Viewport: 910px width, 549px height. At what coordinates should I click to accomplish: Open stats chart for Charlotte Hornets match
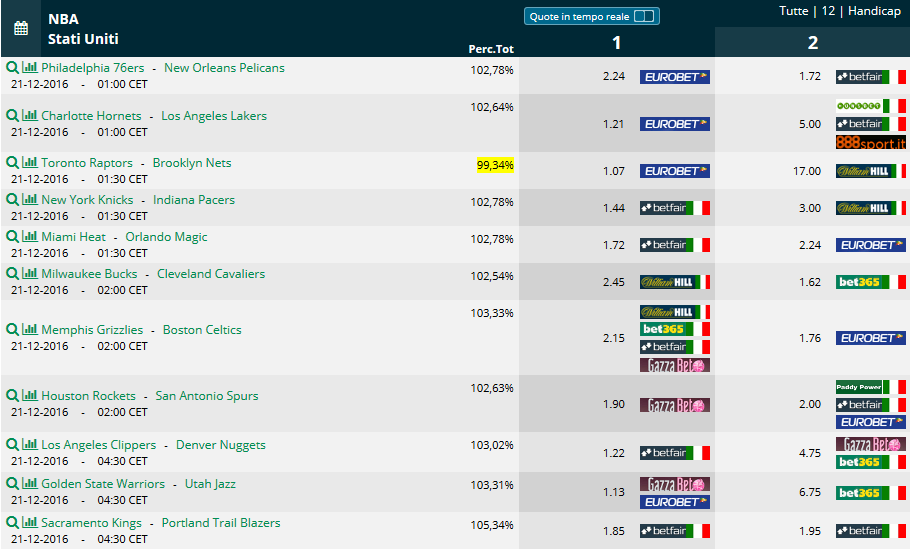pyautogui.click(x=30, y=115)
